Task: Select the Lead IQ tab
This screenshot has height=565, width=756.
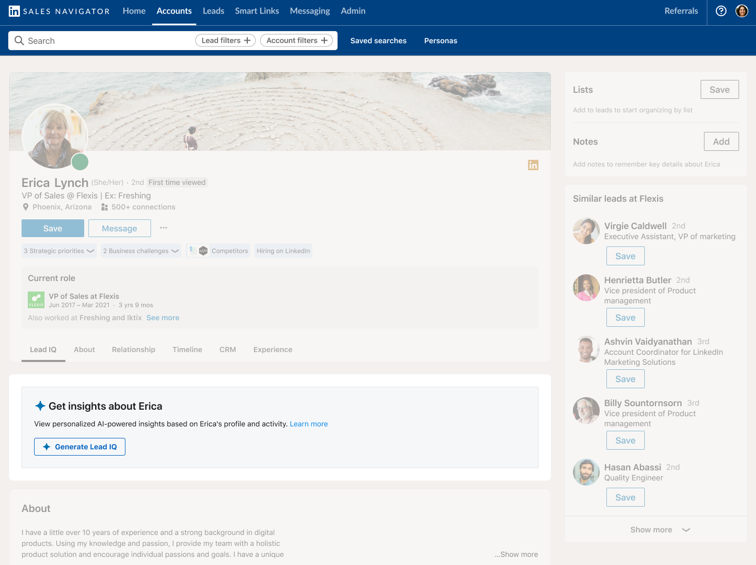Action: point(43,350)
